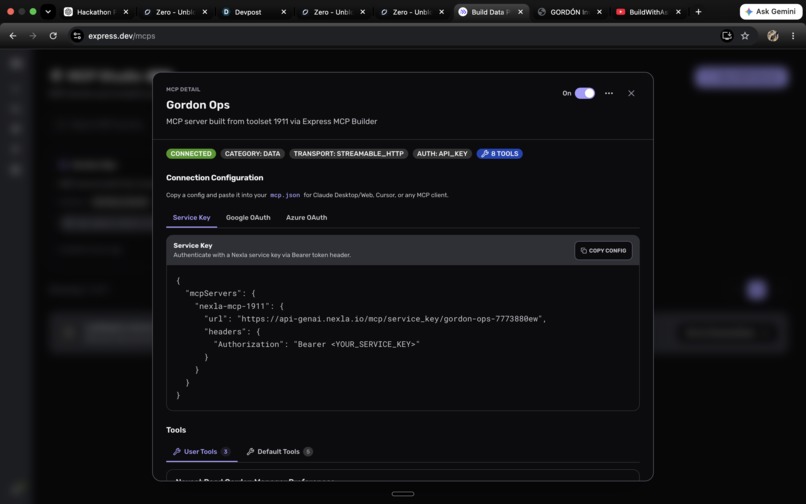806x504 pixels.
Task: Bookmark this page with the star icon
Action: [x=745, y=35]
